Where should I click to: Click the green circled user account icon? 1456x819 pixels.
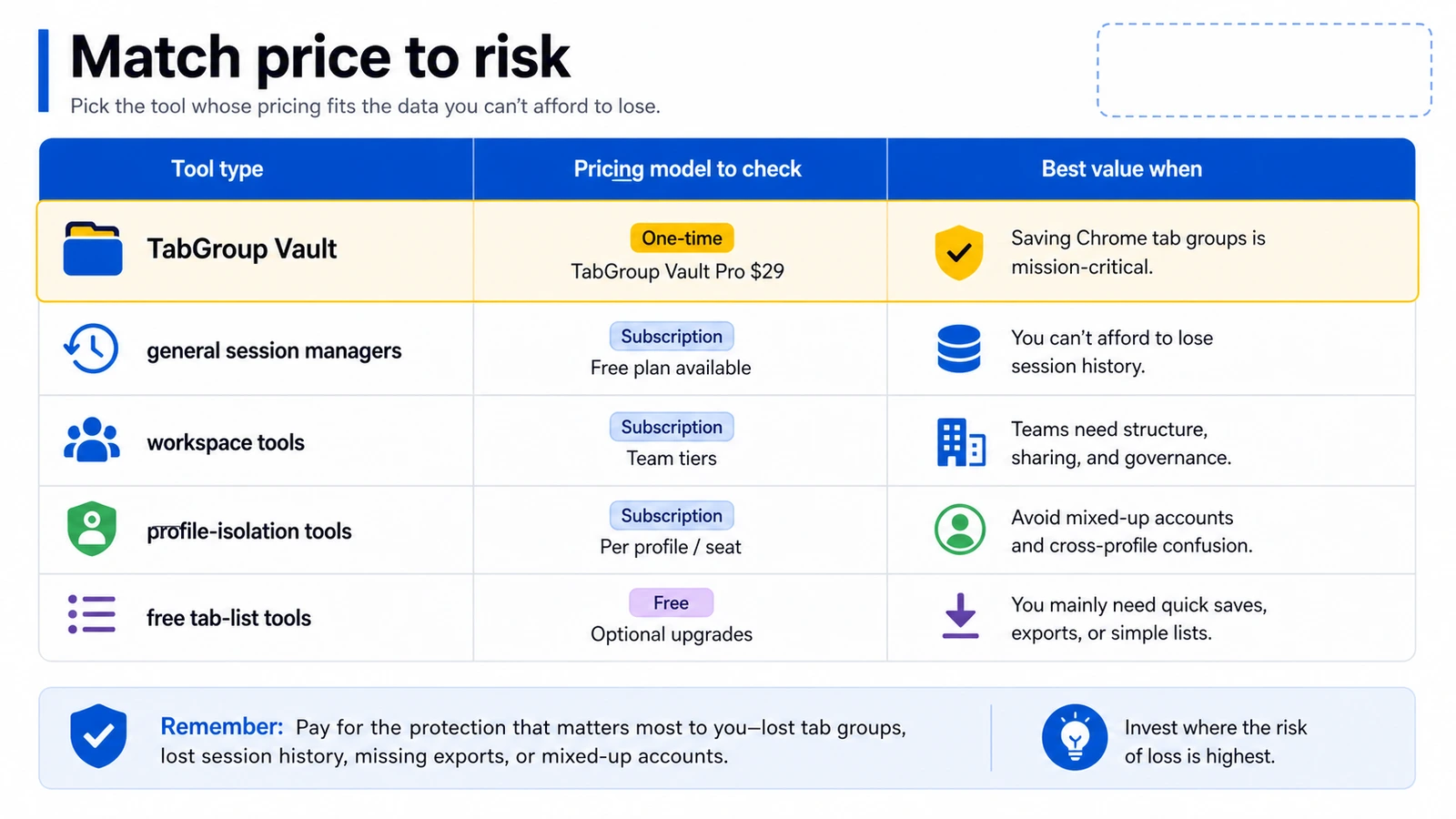point(960,530)
